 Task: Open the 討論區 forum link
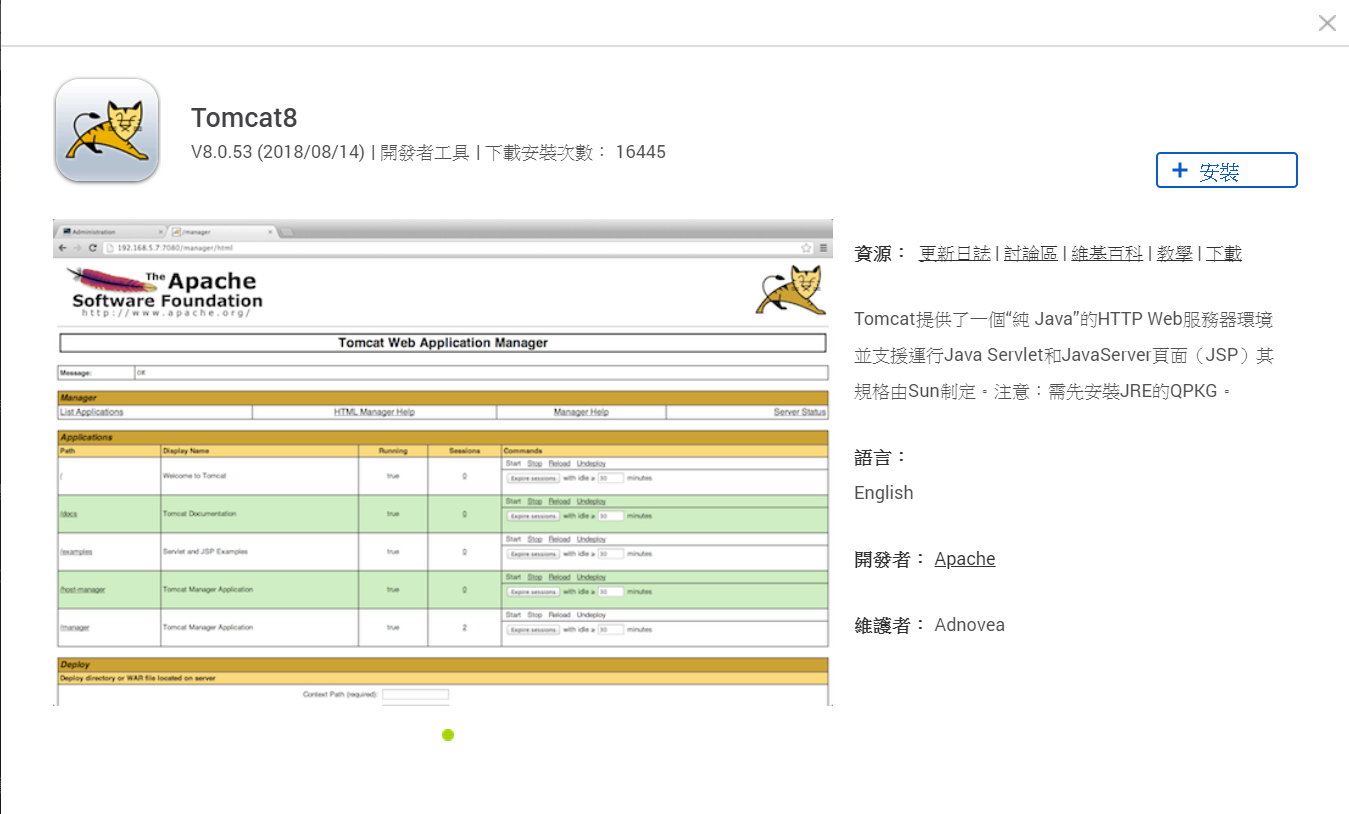point(1031,254)
